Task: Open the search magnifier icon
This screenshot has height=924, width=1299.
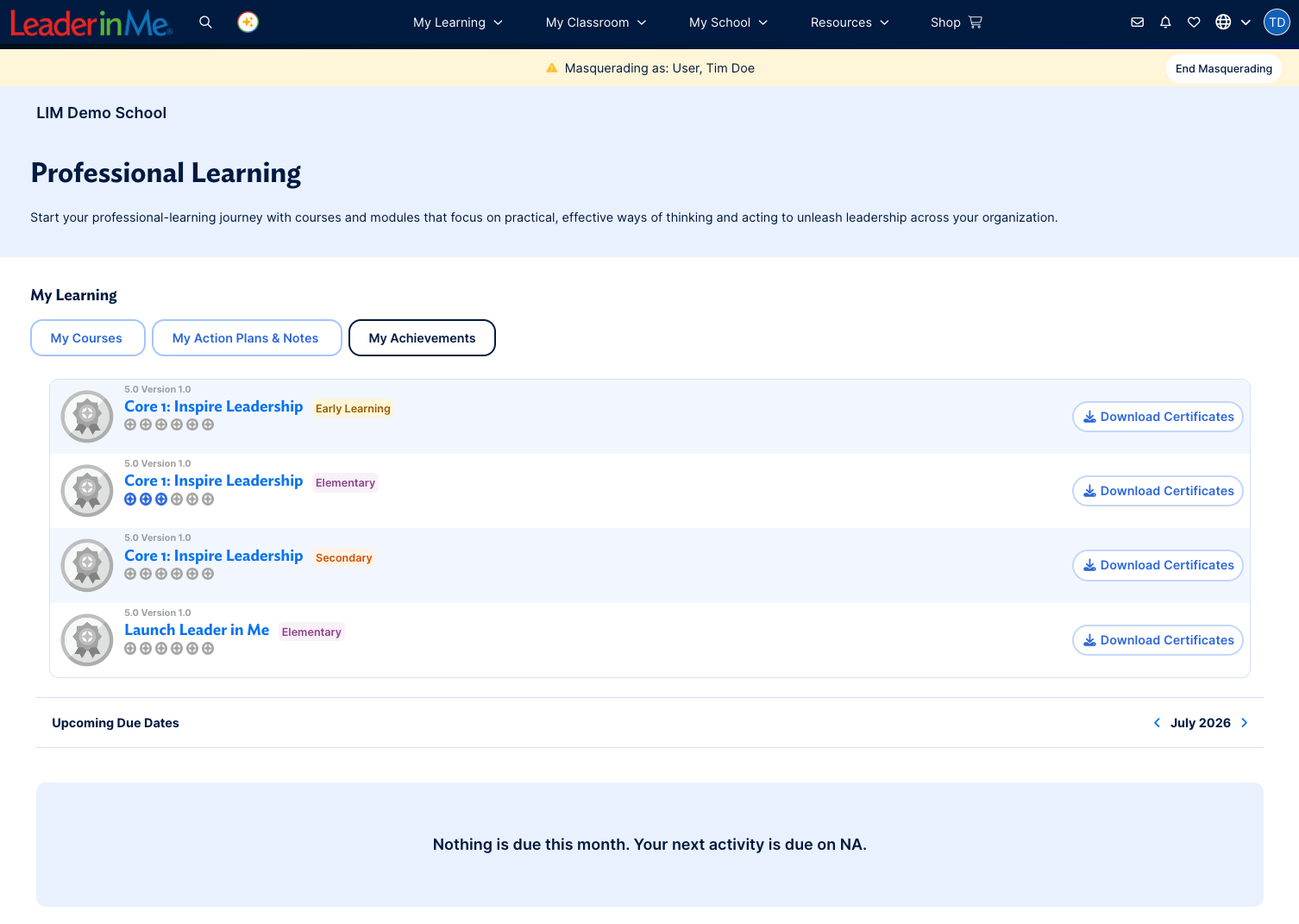Action: pos(205,22)
